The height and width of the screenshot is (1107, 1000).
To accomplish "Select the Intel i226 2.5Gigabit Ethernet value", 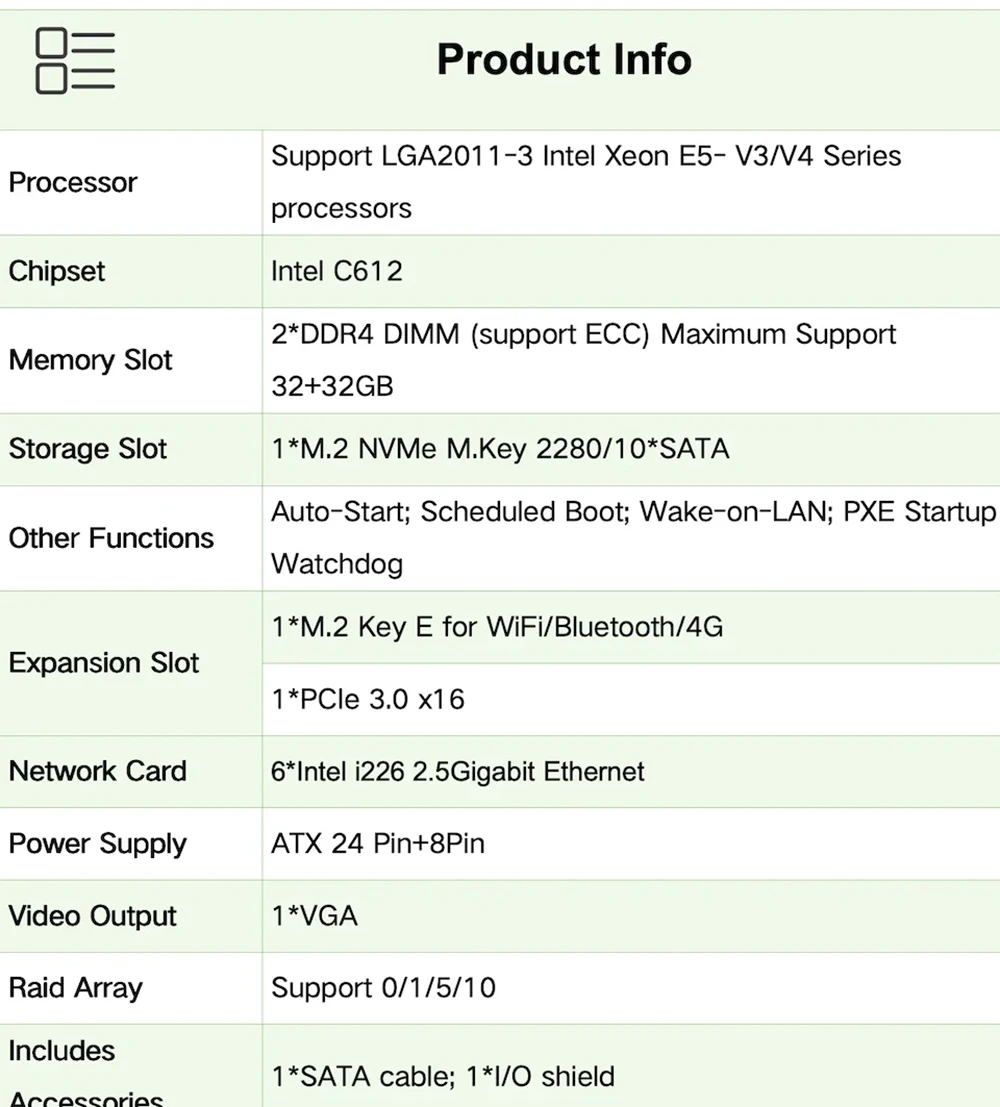I will pos(458,771).
